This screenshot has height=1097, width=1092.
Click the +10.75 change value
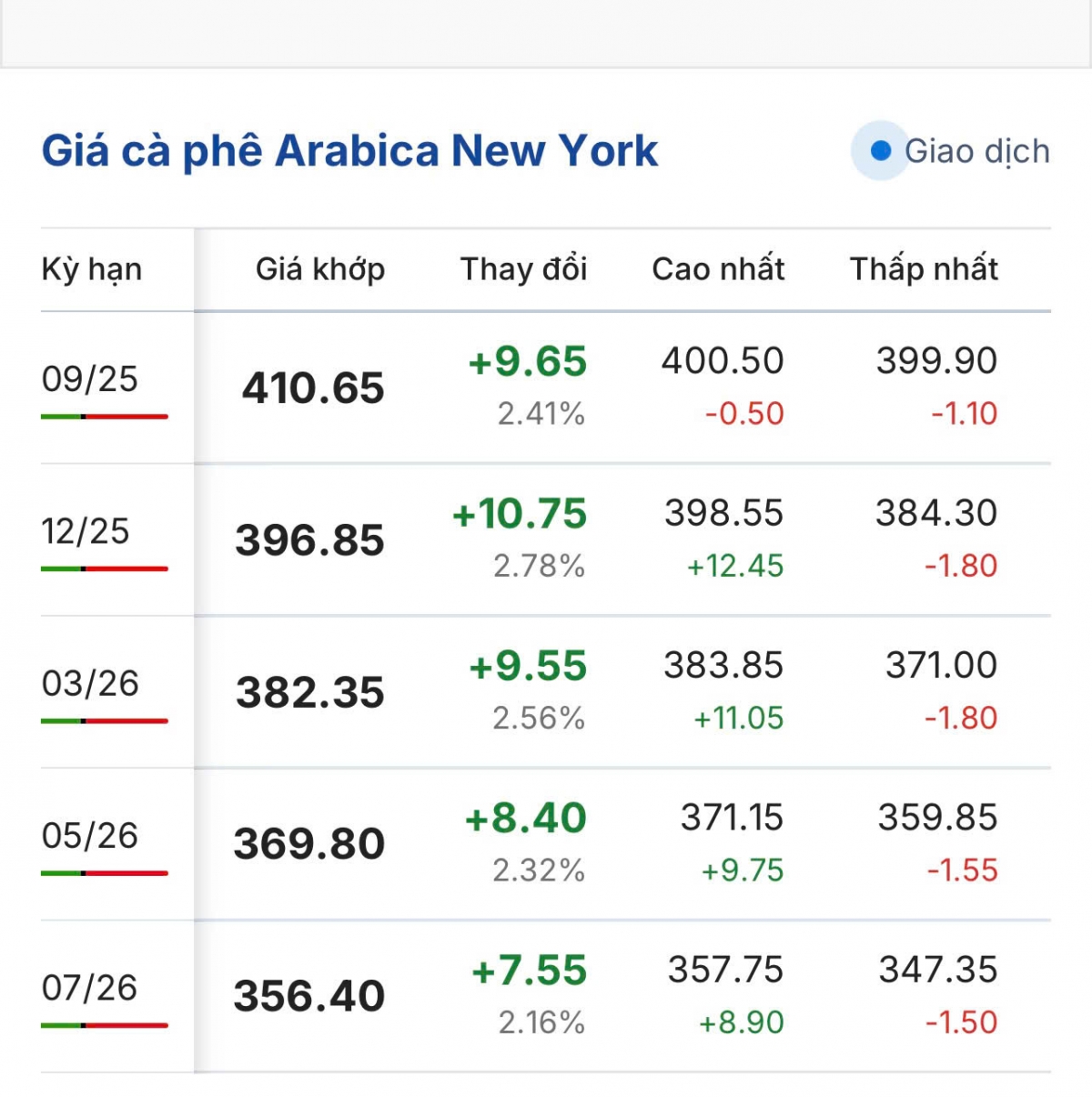point(520,514)
